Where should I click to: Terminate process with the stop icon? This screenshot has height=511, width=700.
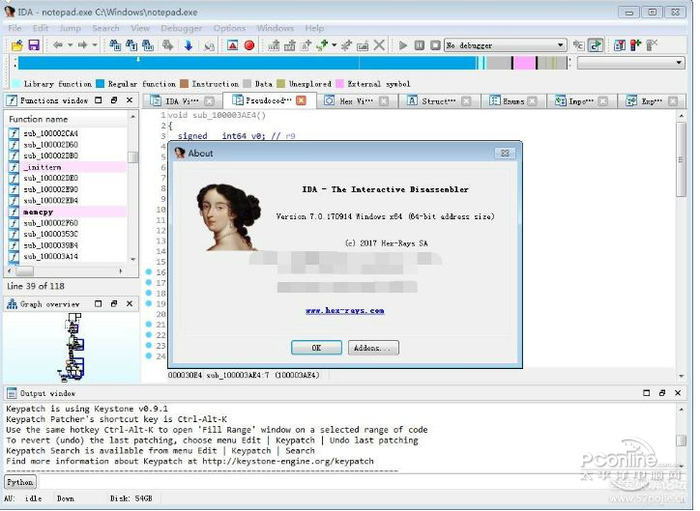click(x=435, y=45)
